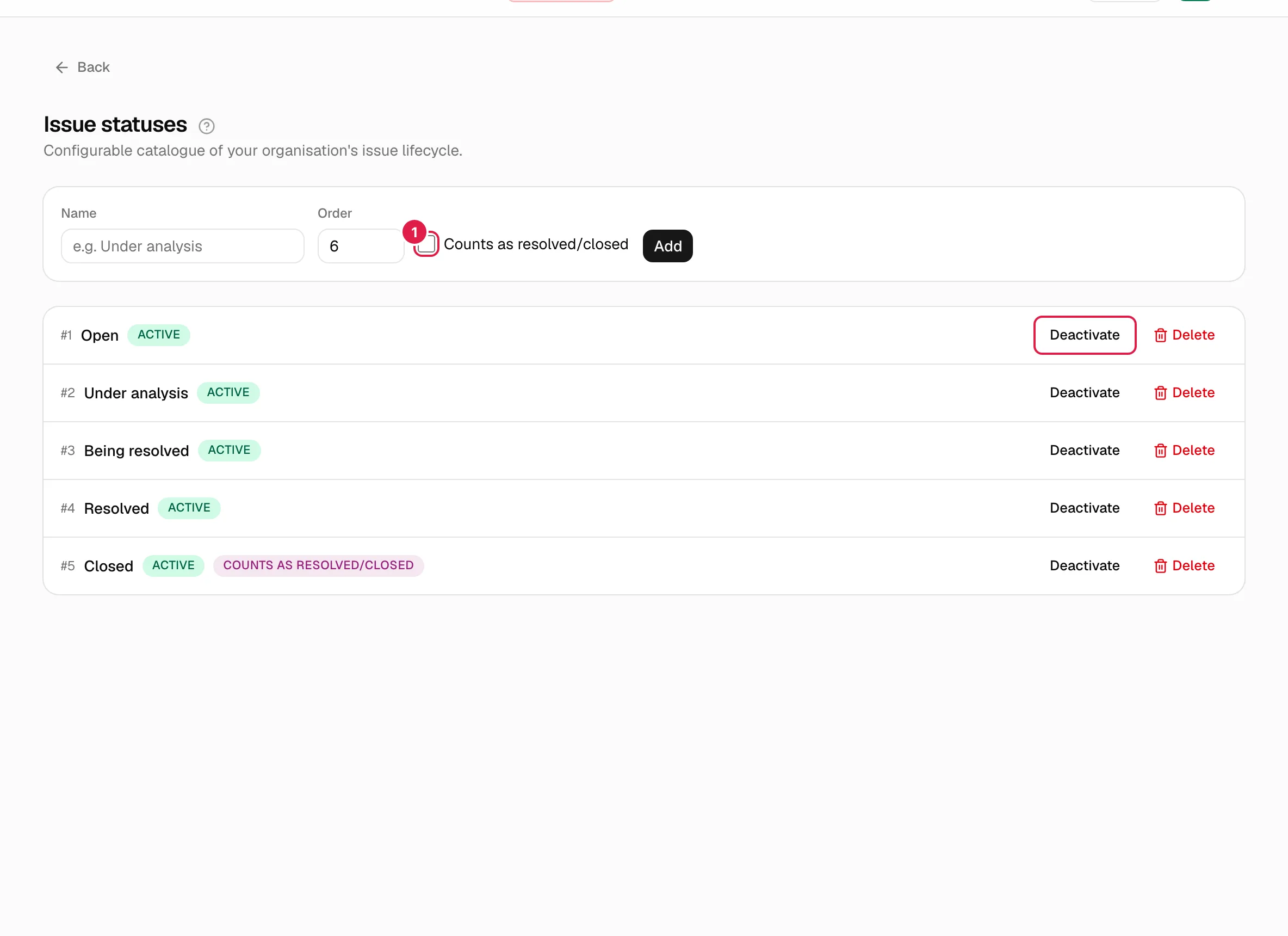Click the ACTIVE badge on Open row
The width and height of the screenshot is (1288, 936).
click(x=159, y=335)
